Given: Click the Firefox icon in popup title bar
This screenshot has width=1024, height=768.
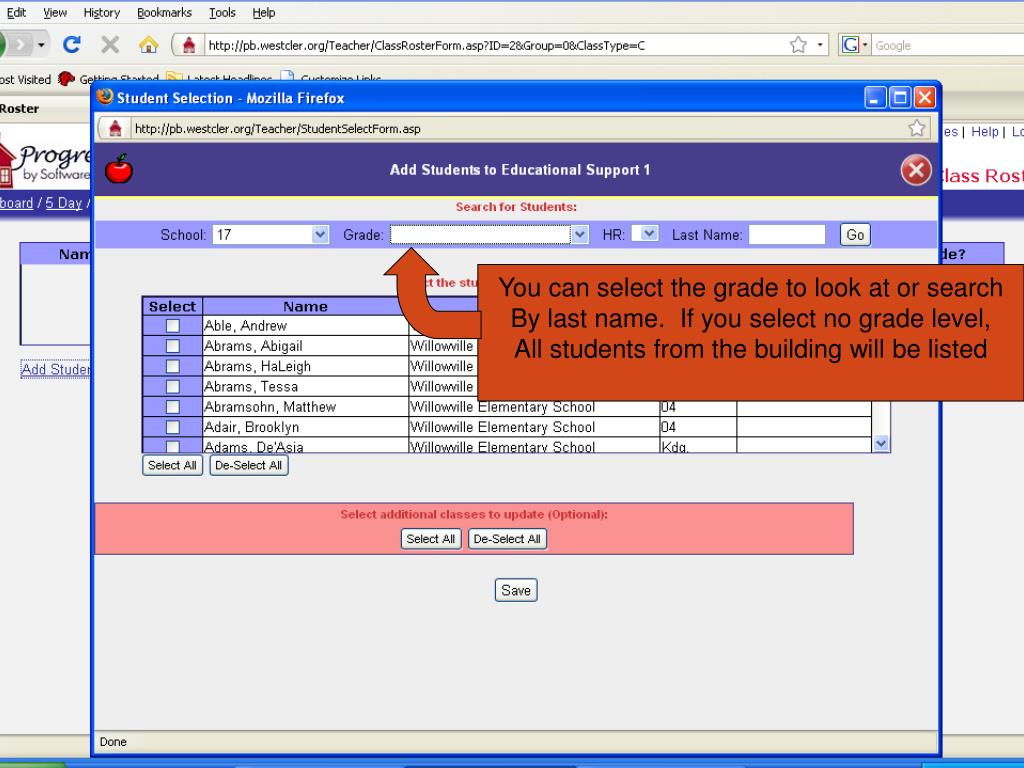Looking at the screenshot, I should (104, 97).
